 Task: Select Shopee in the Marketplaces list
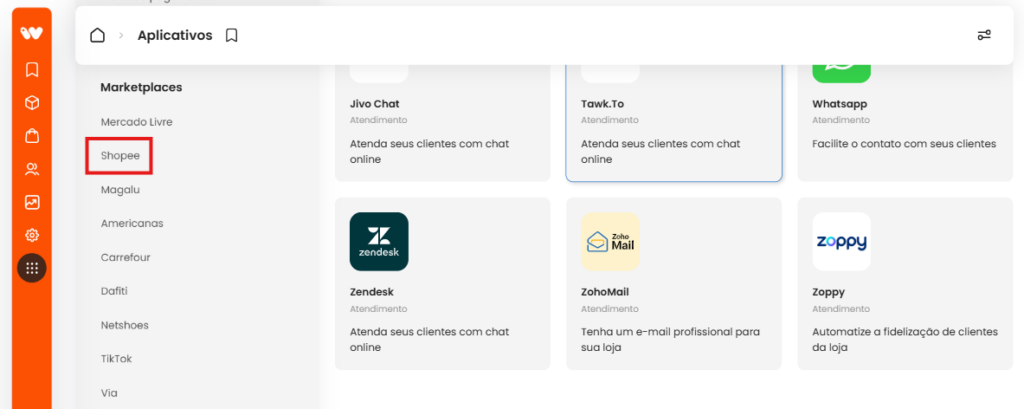[x=120, y=155]
